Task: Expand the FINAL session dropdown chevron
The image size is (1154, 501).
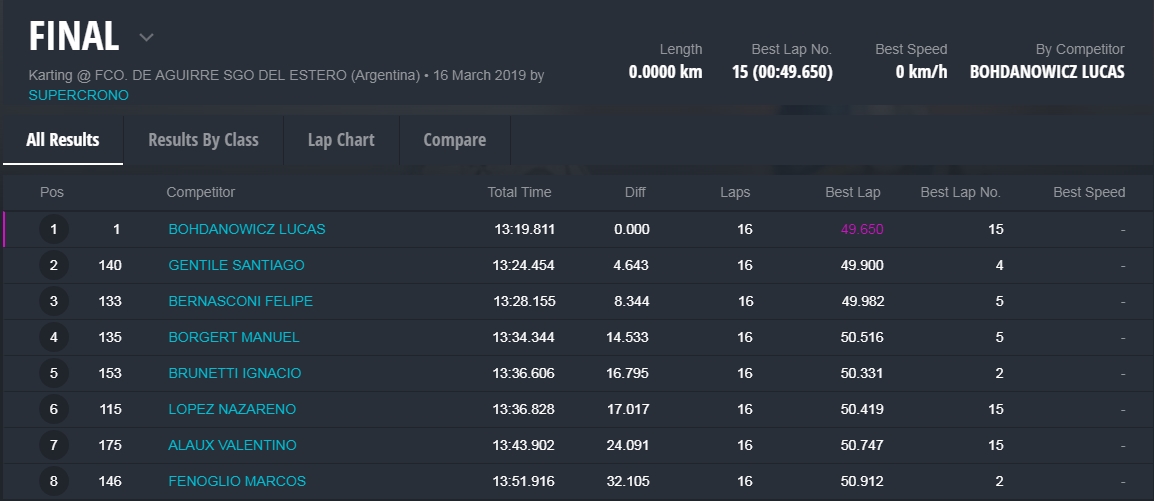Action: [x=146, y=38]
